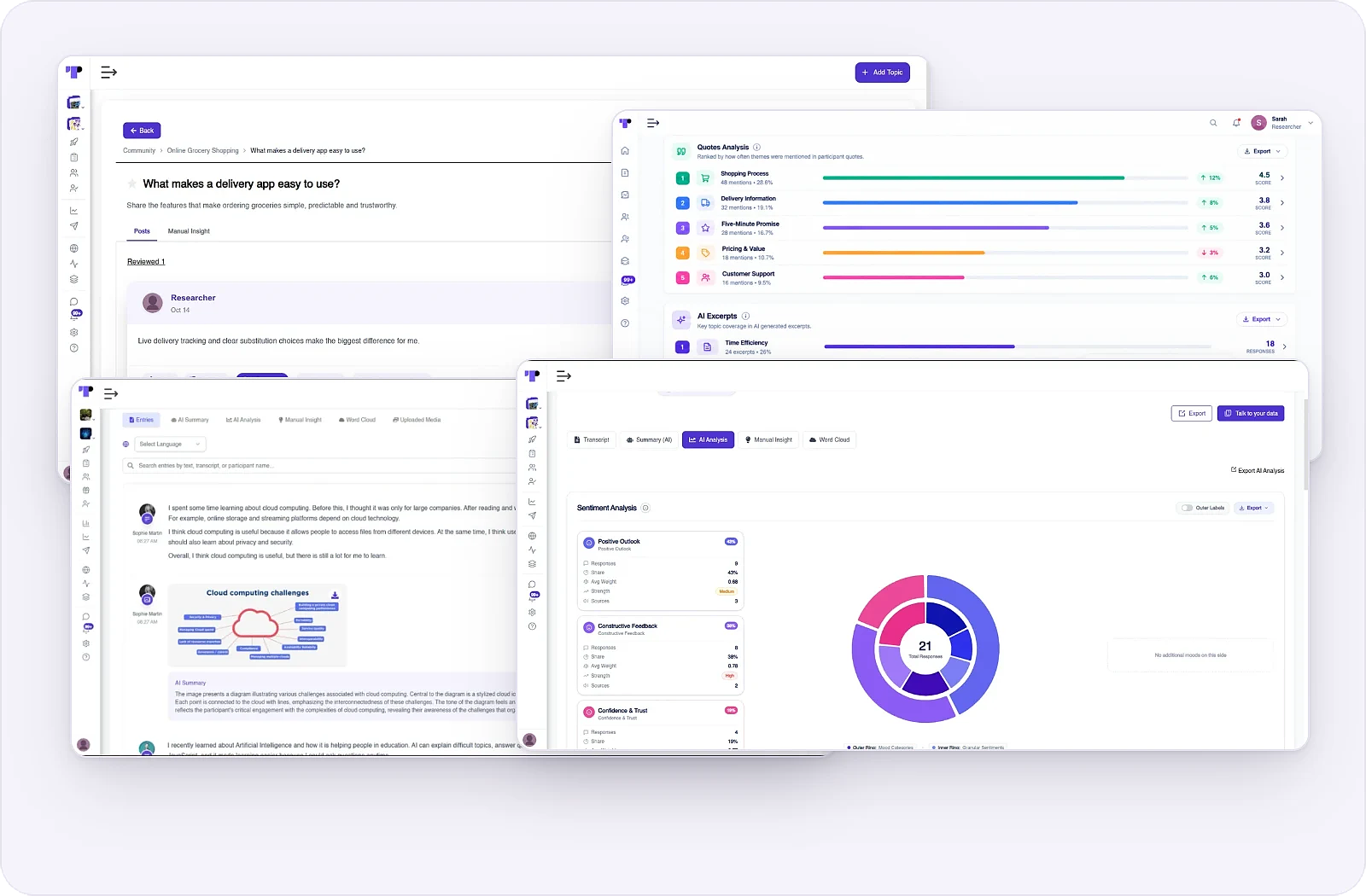Toggle the sidebar menu icon in Sentiment Analysis window
This screenshot has height=896, width=1366.
pyautogui.click(x=563, y=376)
